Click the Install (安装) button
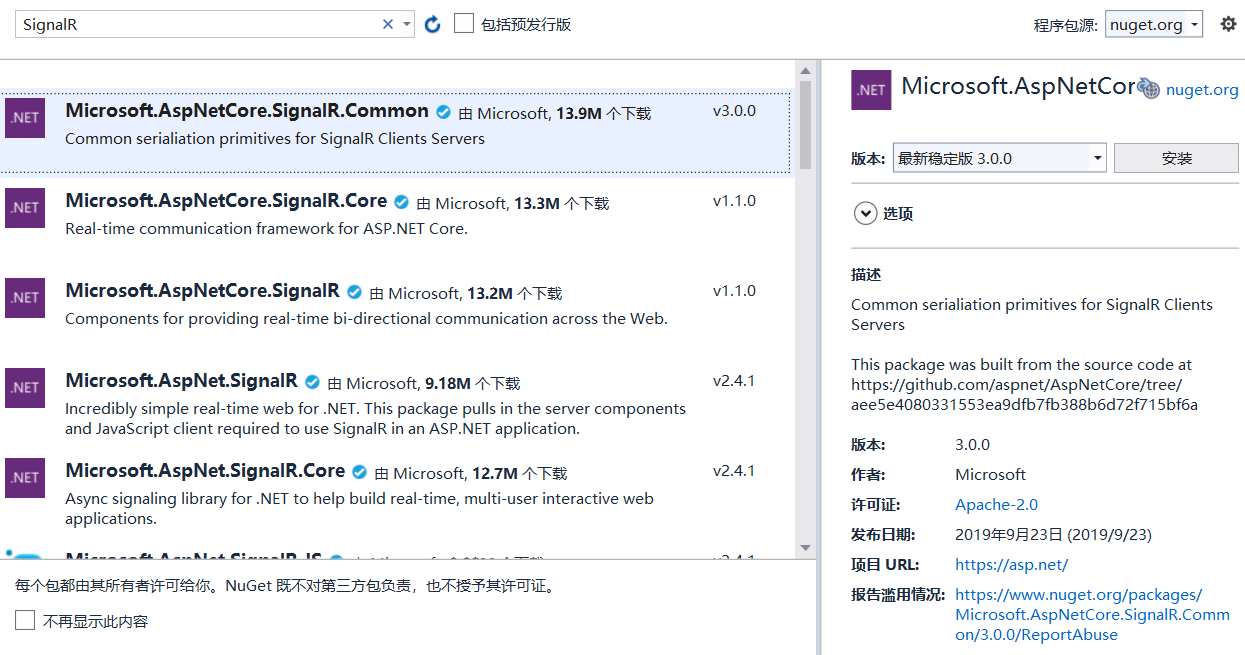 click(1176, 158)
